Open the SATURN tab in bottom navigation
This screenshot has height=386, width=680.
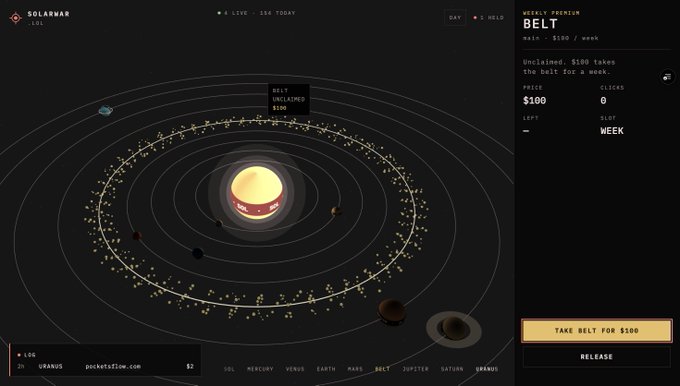pos(452,369)
